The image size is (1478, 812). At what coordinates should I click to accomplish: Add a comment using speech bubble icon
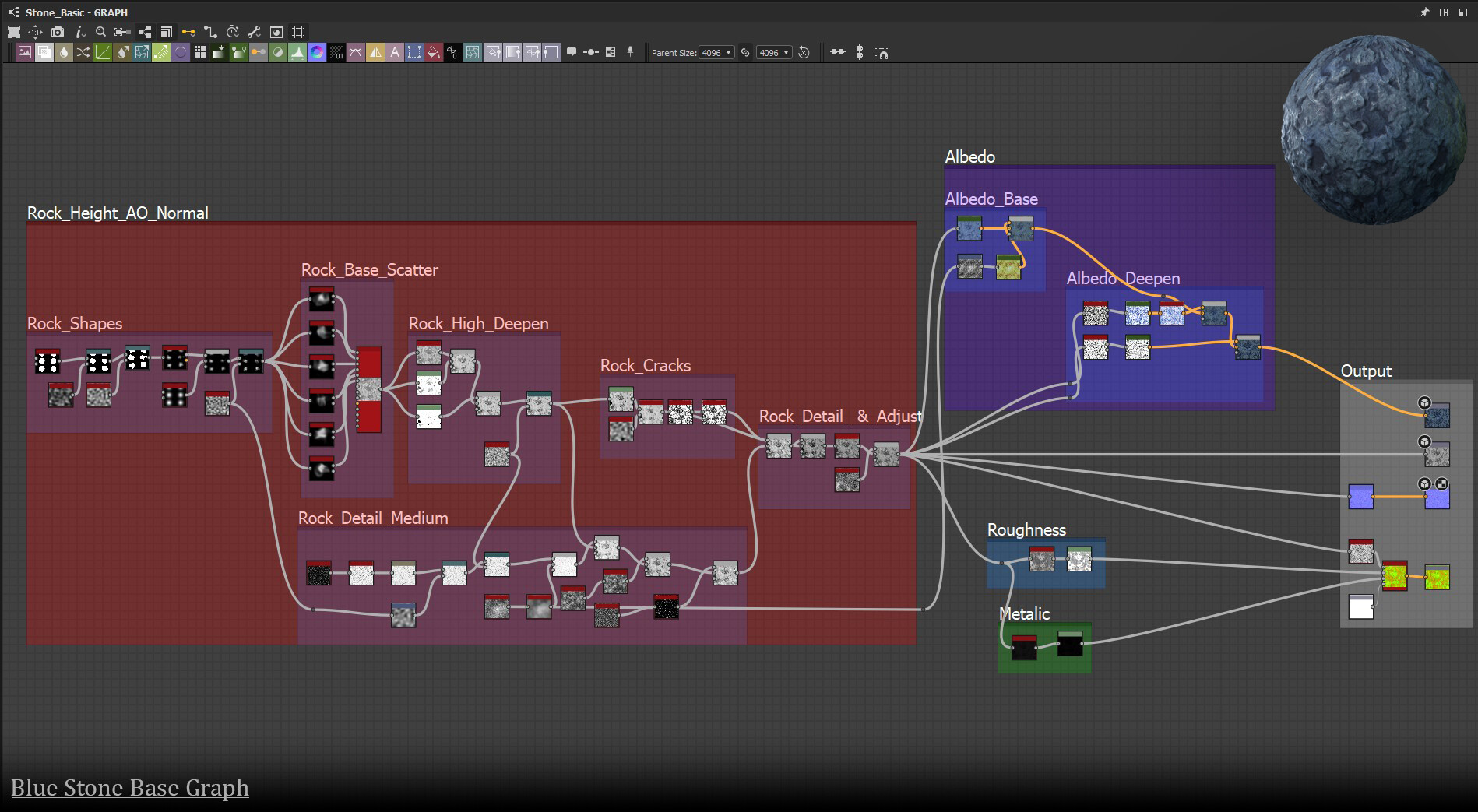pos(572,52)
